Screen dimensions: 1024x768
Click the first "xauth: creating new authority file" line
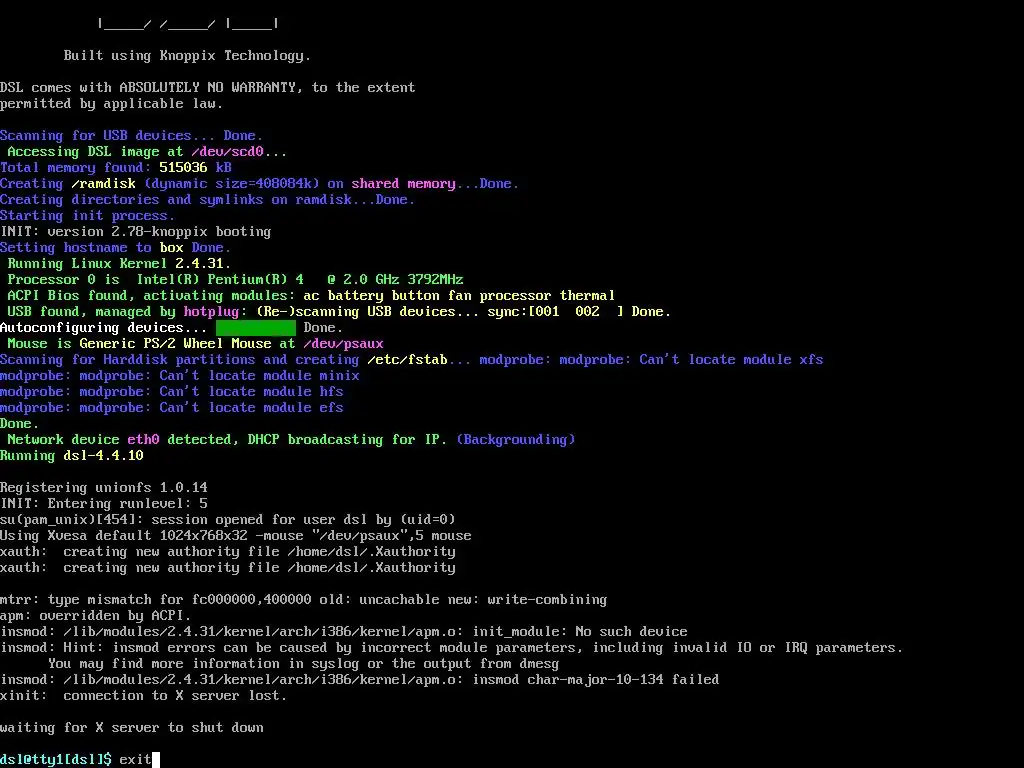[x=227, y=552]
